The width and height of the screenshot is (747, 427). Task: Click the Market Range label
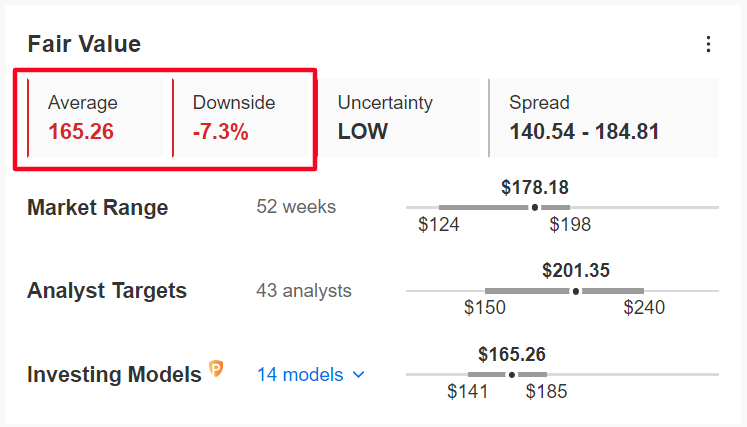(98, 208)
